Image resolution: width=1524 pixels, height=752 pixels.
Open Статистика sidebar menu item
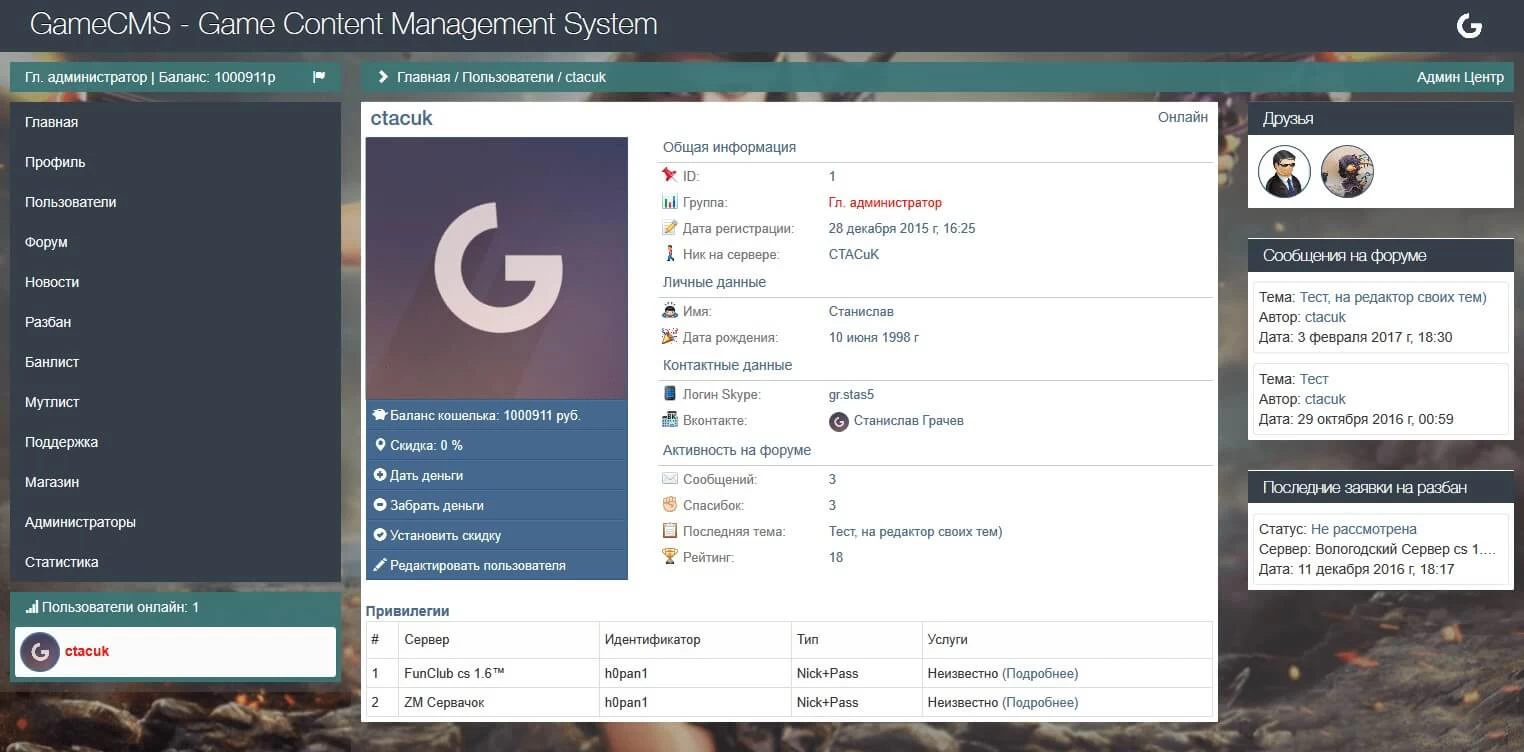coord(62,562)
